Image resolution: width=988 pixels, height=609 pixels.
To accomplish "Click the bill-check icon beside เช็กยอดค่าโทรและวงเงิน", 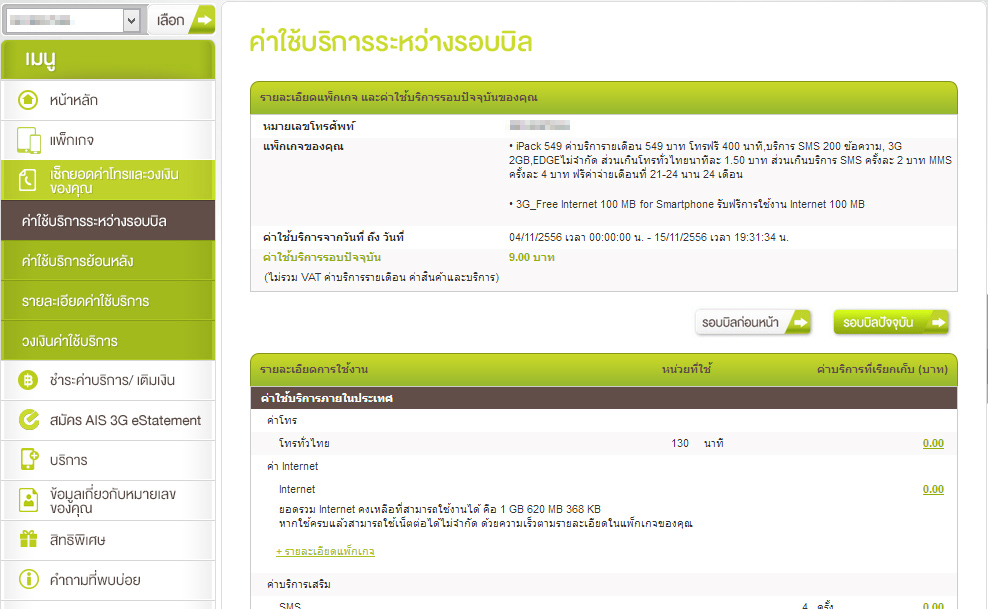I will tap(27, 180).
